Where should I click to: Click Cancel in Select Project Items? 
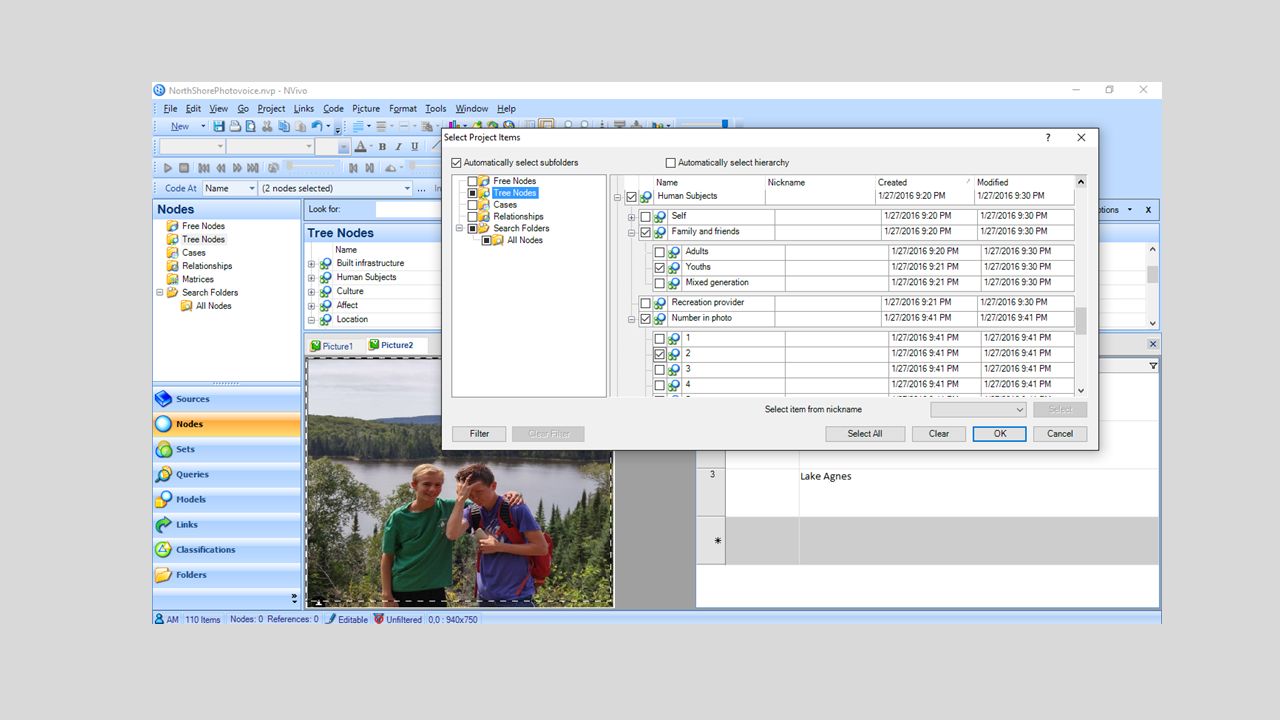pos(1060,434)
